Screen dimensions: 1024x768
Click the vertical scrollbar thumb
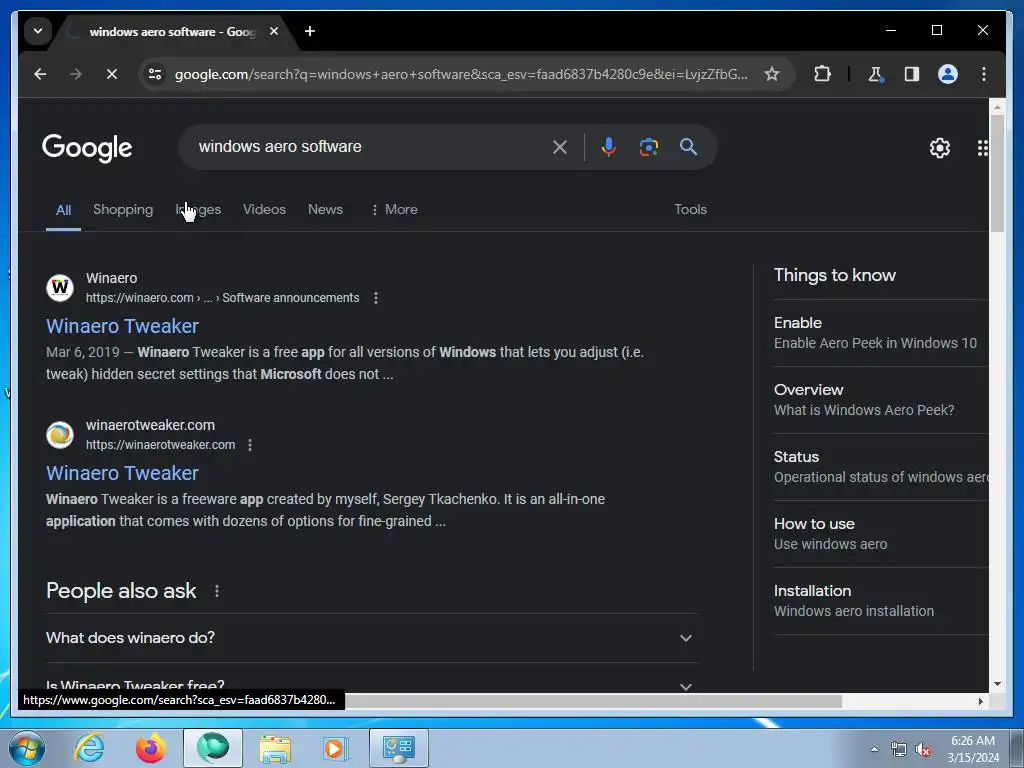tap(997, 172)
